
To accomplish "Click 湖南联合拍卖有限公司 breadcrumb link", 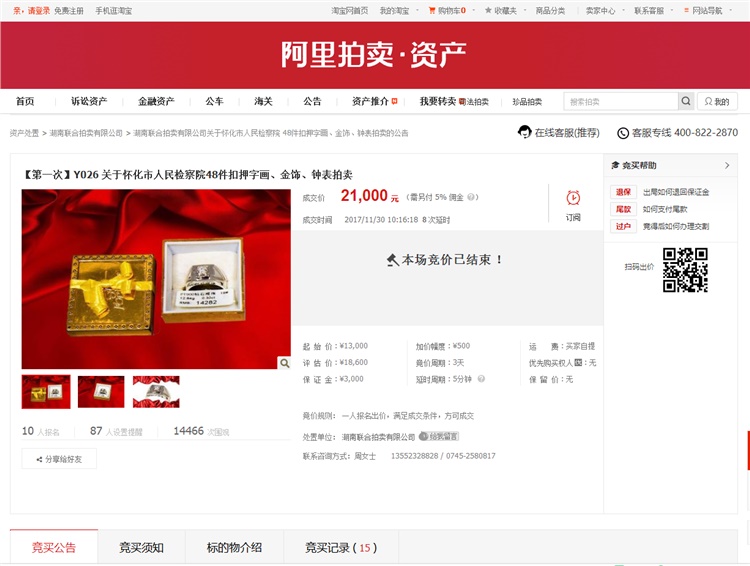I will pos(86,133).
